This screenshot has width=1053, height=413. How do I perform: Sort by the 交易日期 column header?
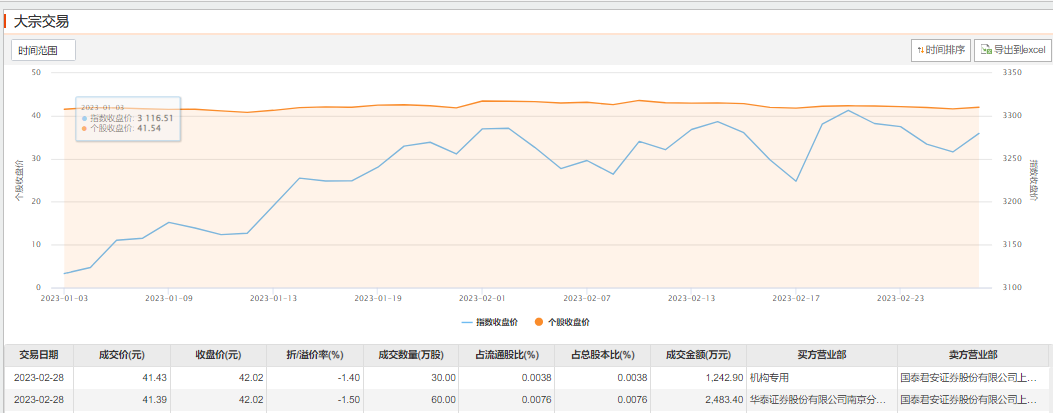(38, 355)
